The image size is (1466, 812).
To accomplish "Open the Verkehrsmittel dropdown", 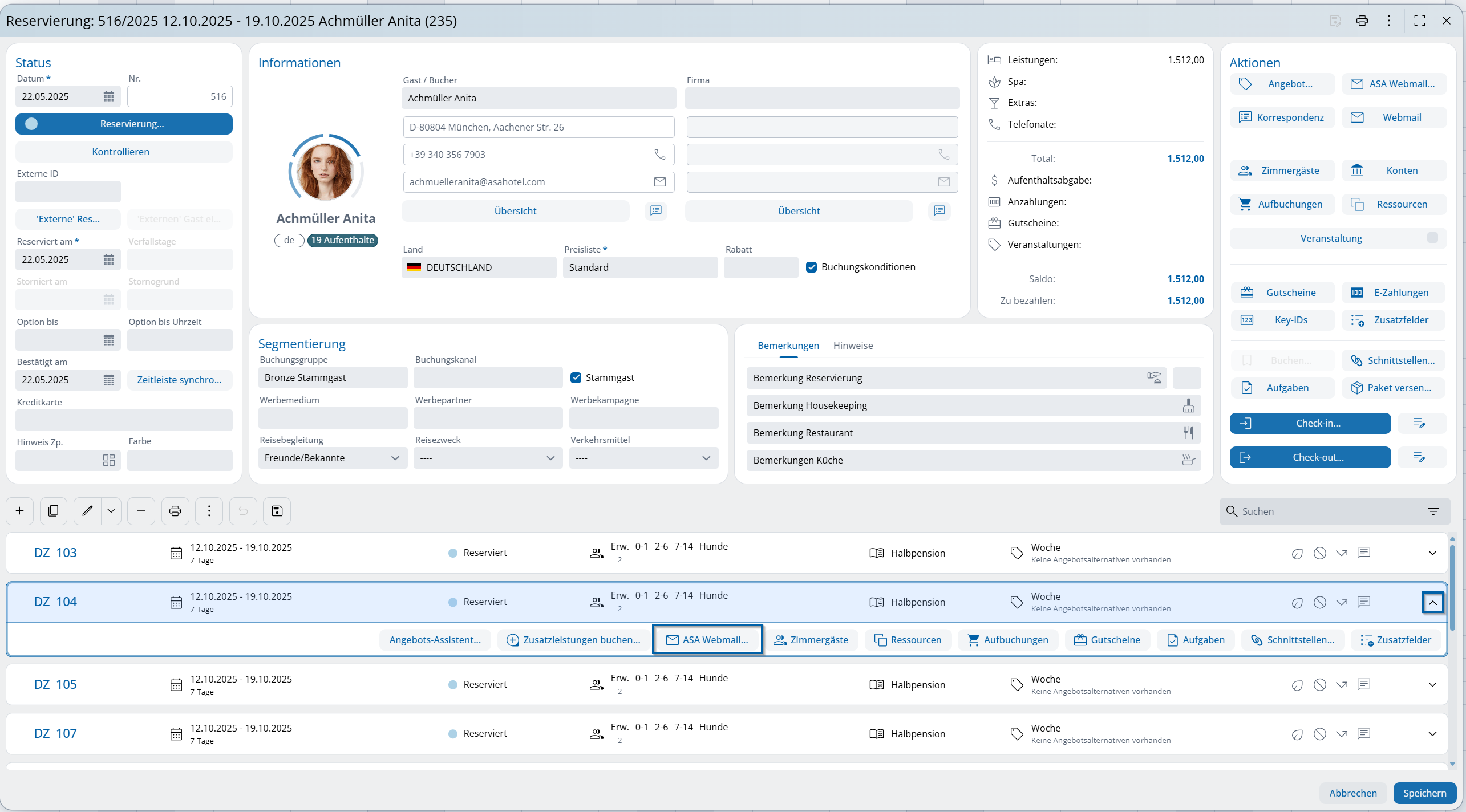I will (x=643, y=458).
